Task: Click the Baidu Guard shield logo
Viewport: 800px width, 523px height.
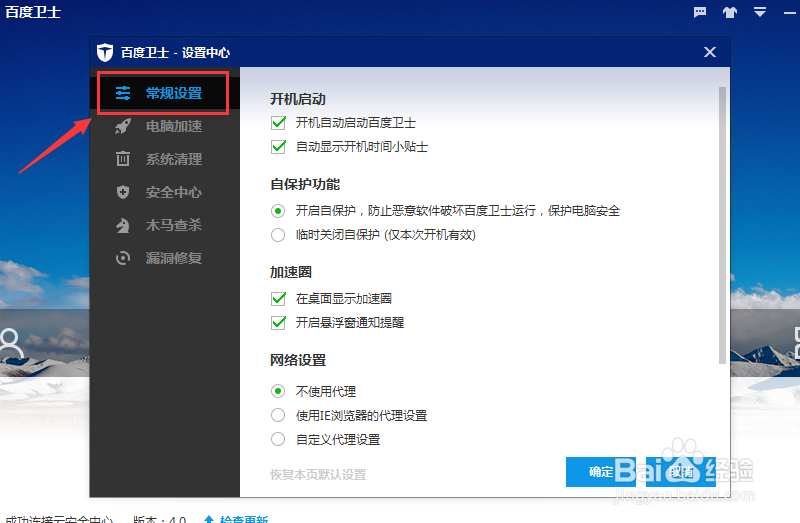Action: [105, 53]
